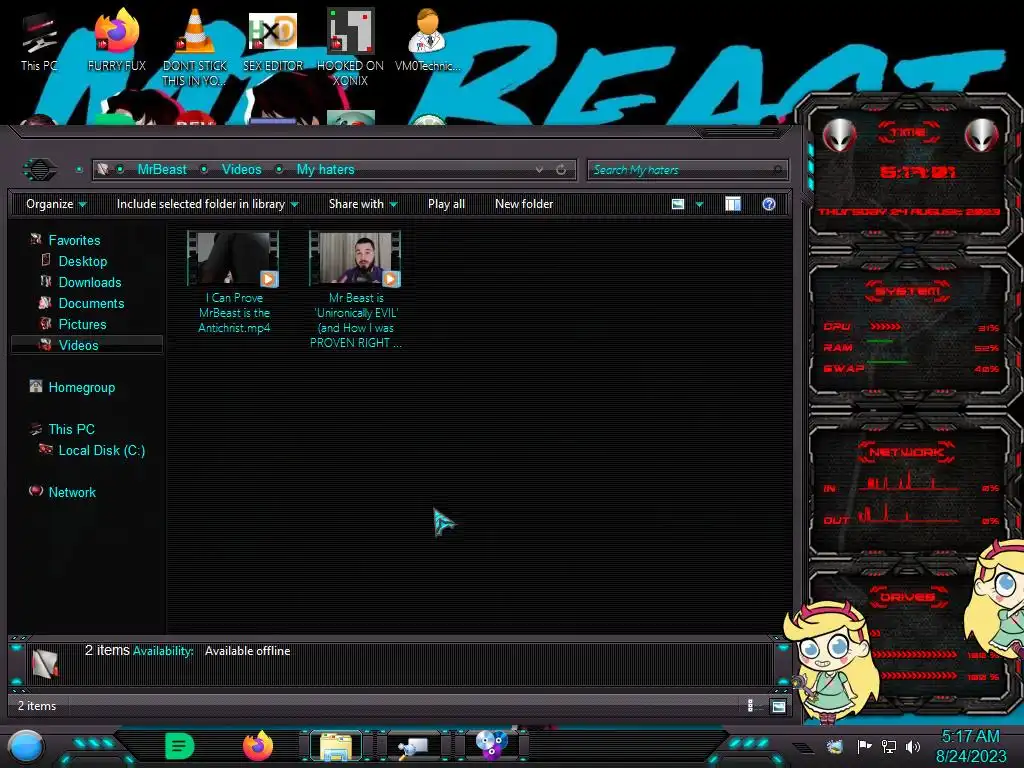The height and width of the screenshot is (768, 1024).
Task: Click the volume speaker tray icon
Action: click(913, 746)
